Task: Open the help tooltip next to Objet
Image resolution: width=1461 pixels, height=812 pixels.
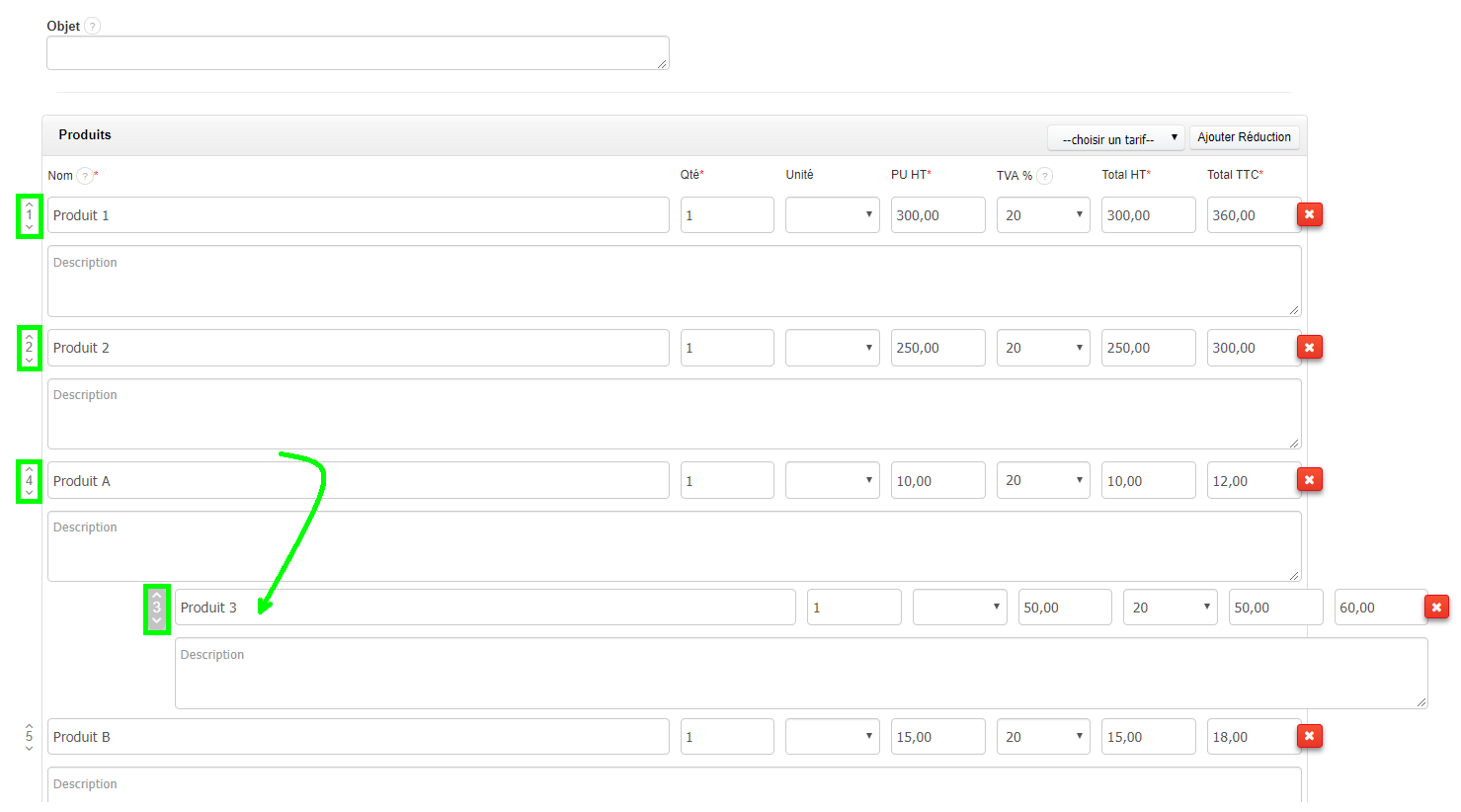Action: point(90,26)
